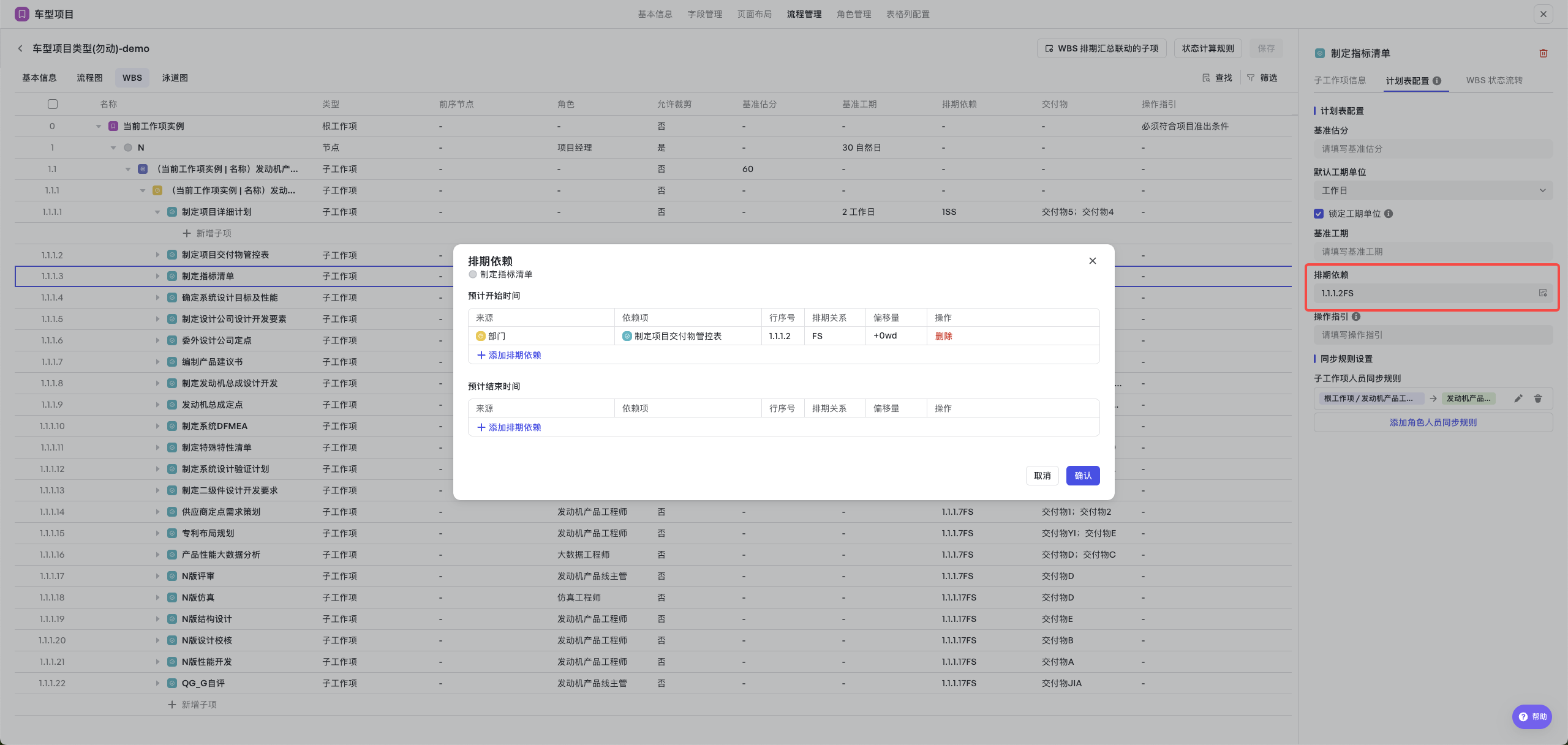
Task: Collapse the N node row
Action: click(x=113, y=148)
